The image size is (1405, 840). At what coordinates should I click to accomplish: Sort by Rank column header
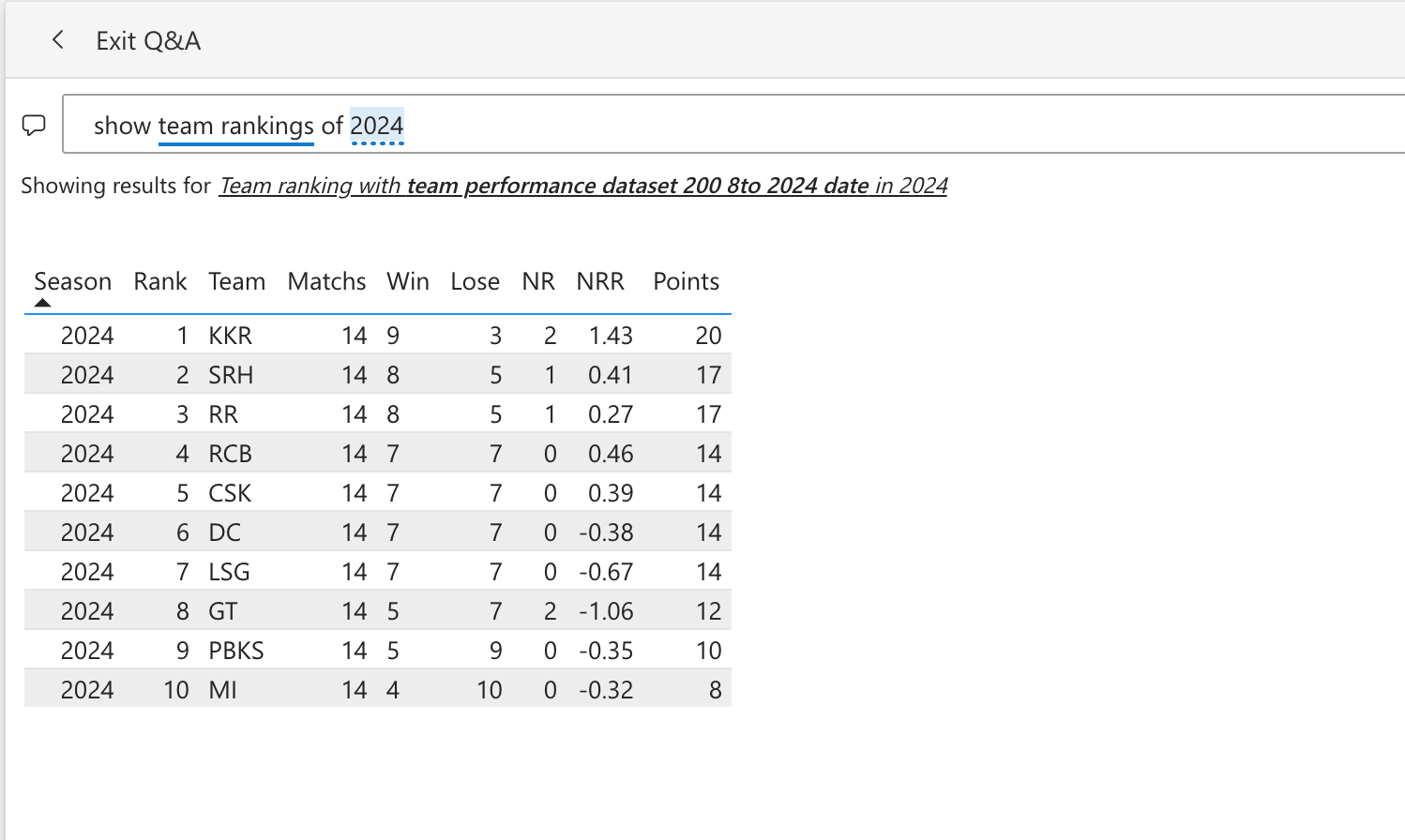160,281
